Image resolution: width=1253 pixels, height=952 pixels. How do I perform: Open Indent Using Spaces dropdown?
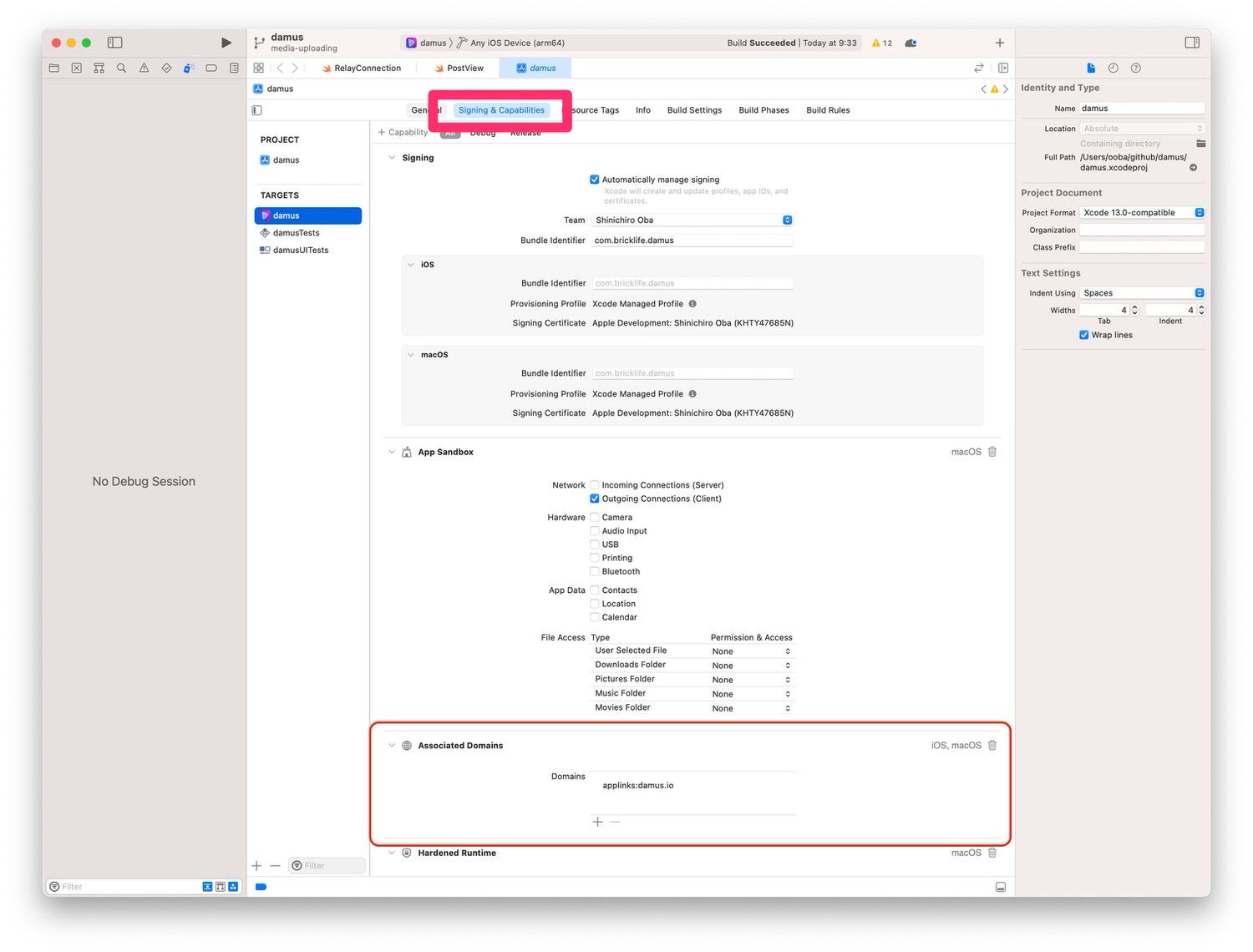pyautogui.click(x=1142, y=293)
